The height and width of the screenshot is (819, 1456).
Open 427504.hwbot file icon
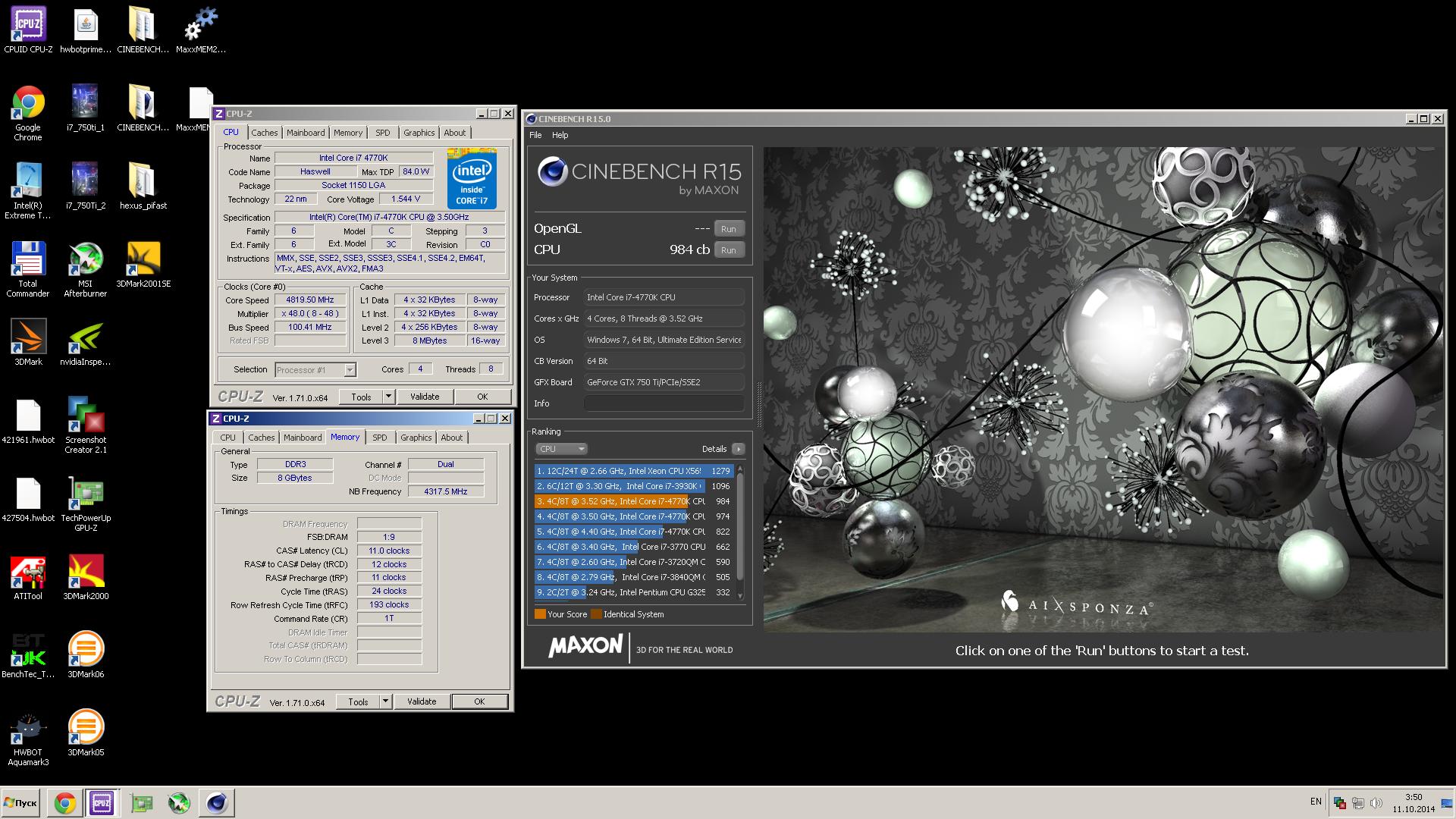(x=28, y=498)
